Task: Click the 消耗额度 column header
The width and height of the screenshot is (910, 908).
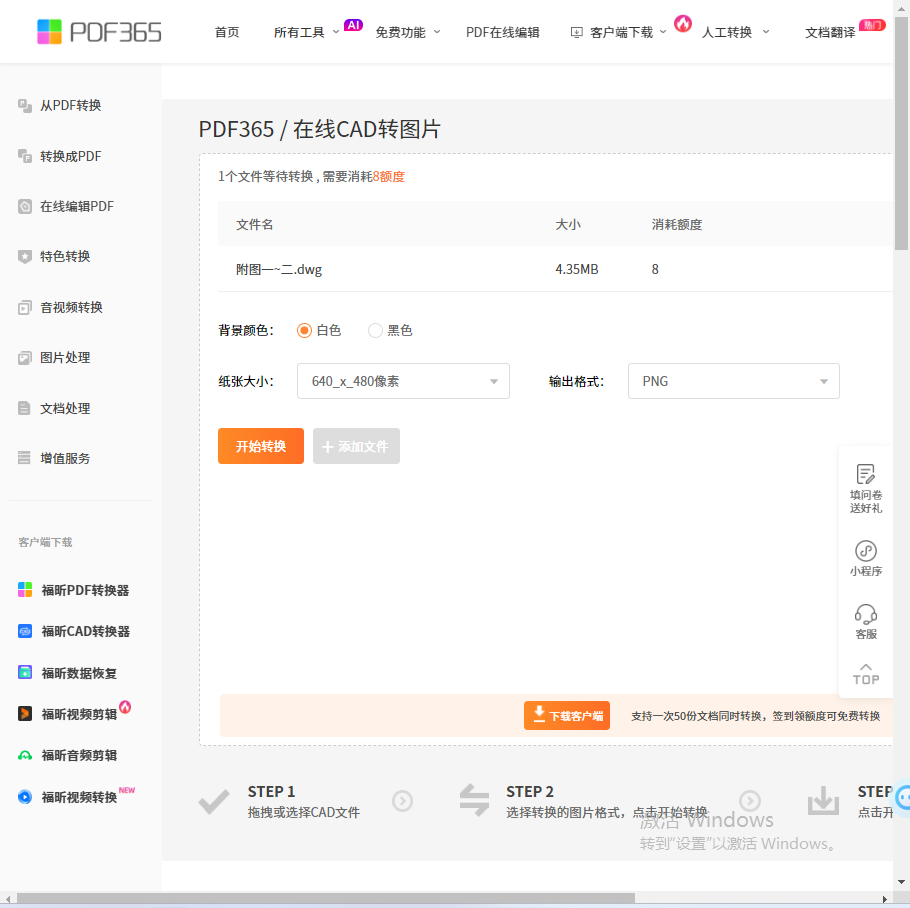Action: (x=677, y=225)
